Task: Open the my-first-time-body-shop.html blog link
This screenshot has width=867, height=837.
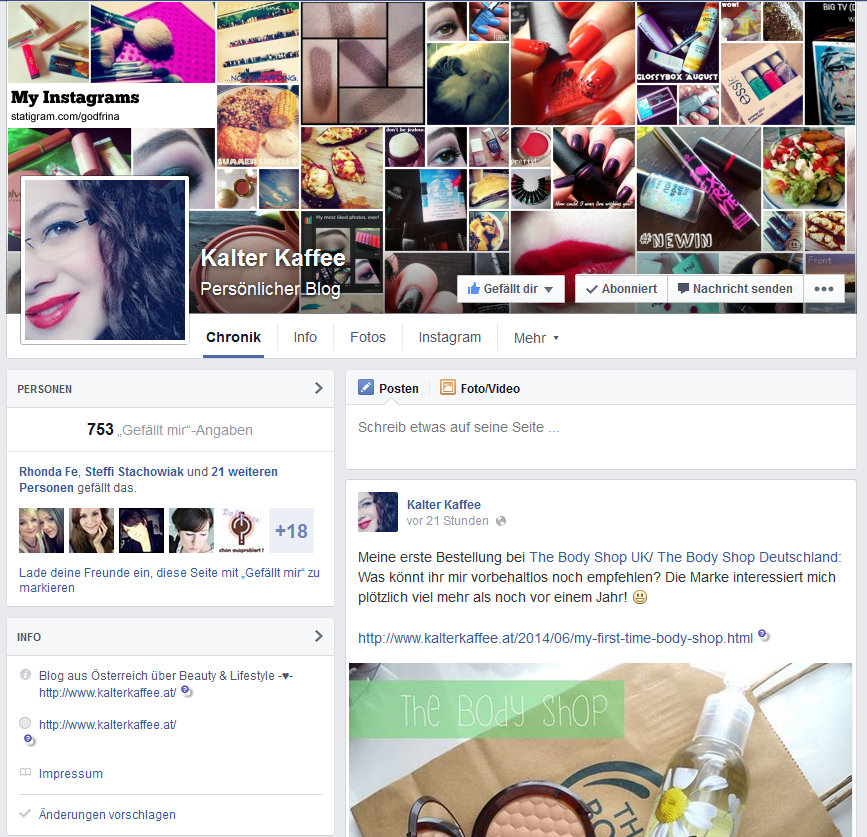Action: coord(555,638)
